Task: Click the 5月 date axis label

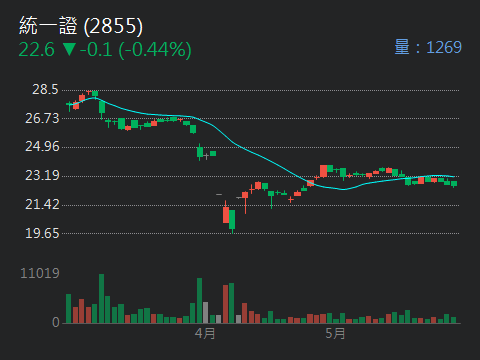Action: tap(335, 334)
